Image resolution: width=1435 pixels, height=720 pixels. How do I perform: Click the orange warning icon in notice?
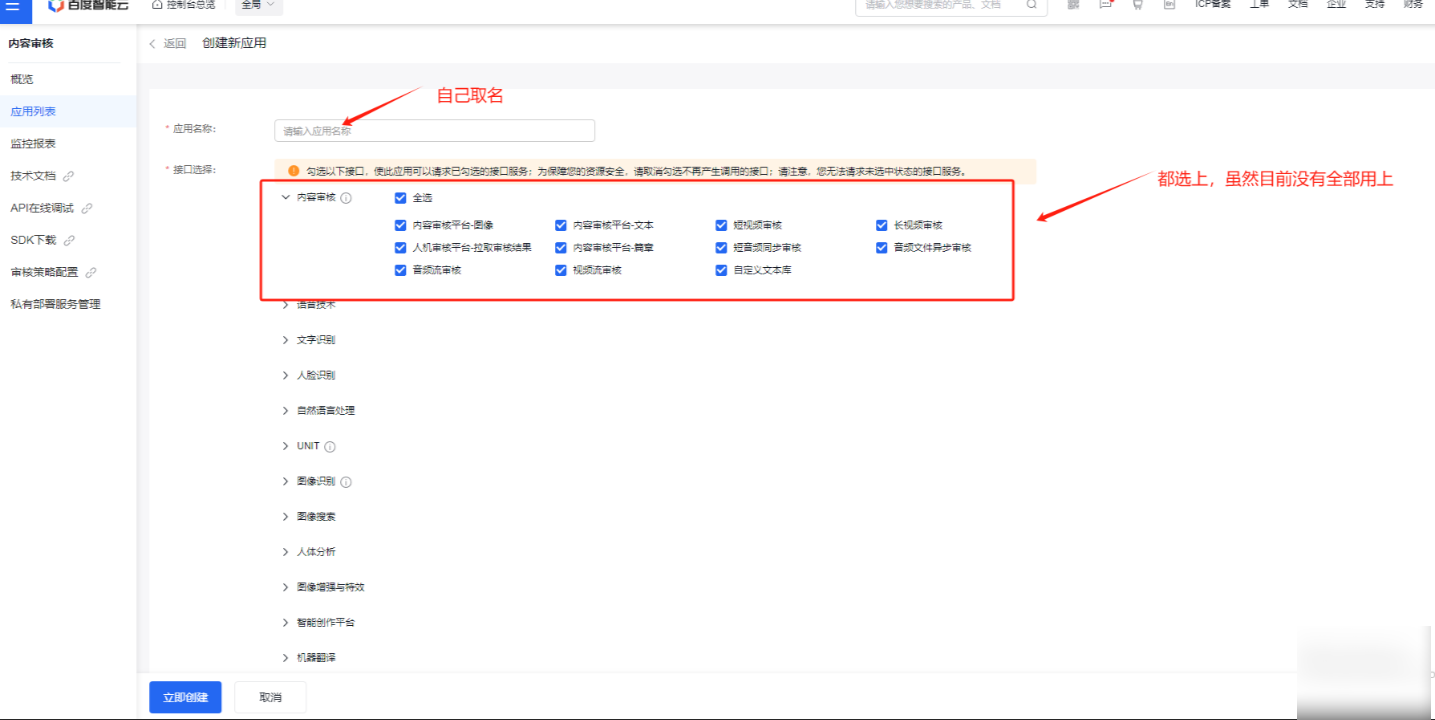pos(294,171)
